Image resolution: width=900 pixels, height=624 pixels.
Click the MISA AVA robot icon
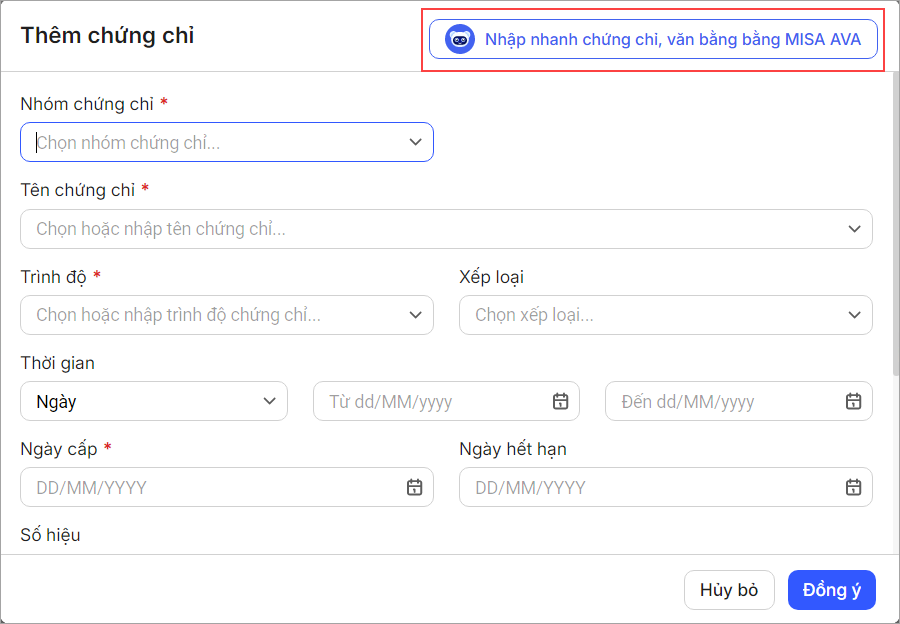click(x=460, y=40)
